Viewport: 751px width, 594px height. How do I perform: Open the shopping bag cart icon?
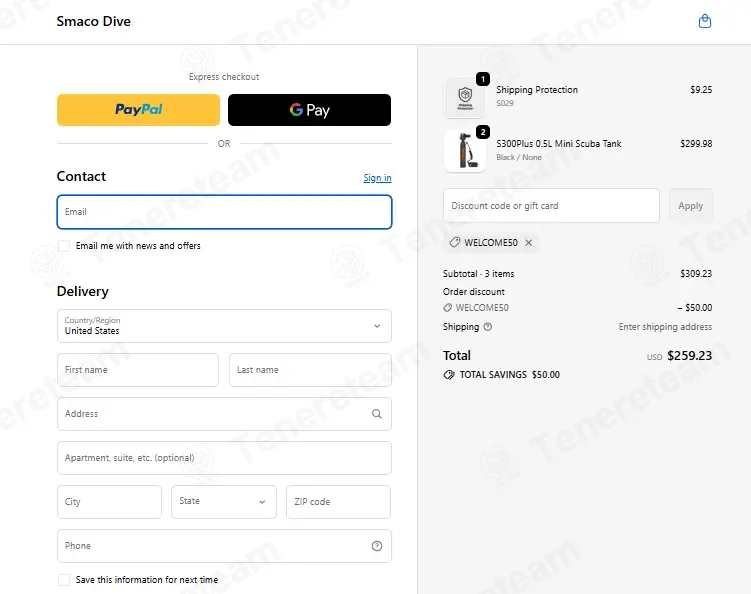[705, 21]
